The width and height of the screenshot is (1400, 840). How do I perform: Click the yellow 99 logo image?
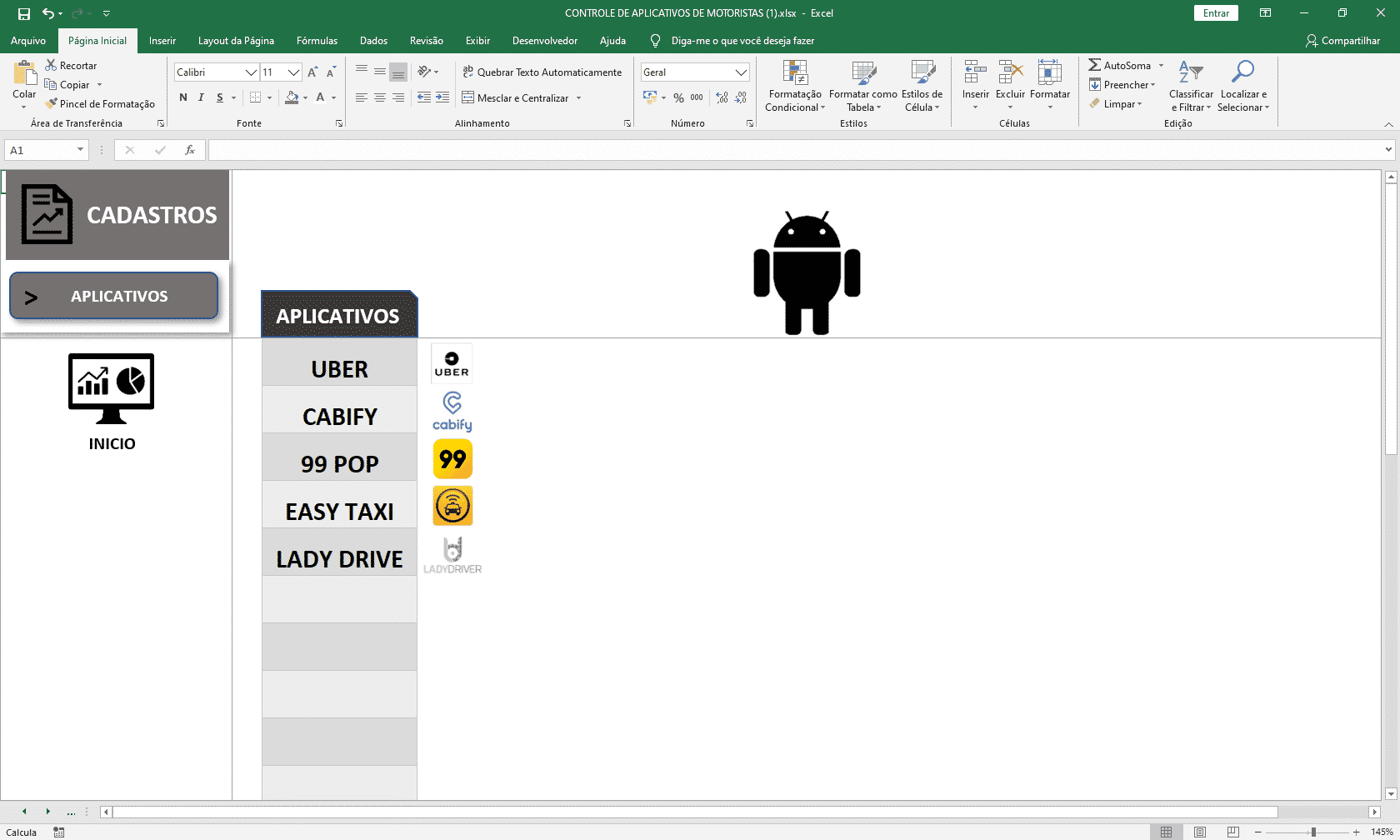[452, 459]
